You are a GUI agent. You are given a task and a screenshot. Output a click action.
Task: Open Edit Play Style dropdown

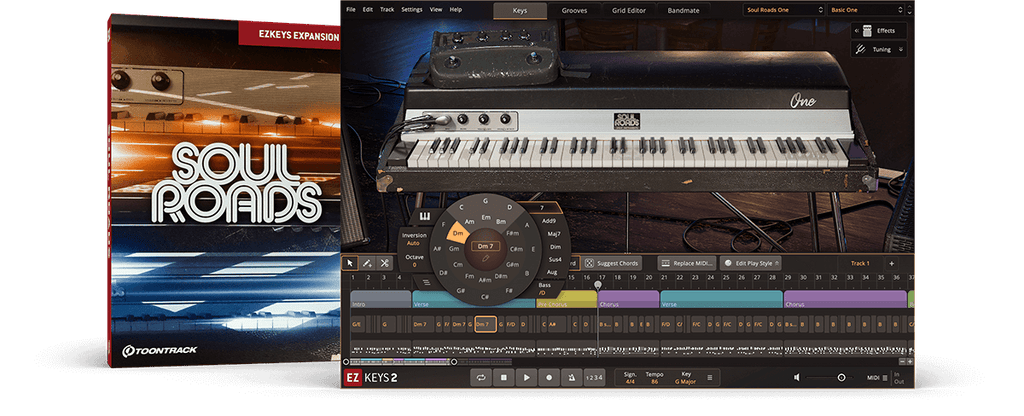click(750, 263)
